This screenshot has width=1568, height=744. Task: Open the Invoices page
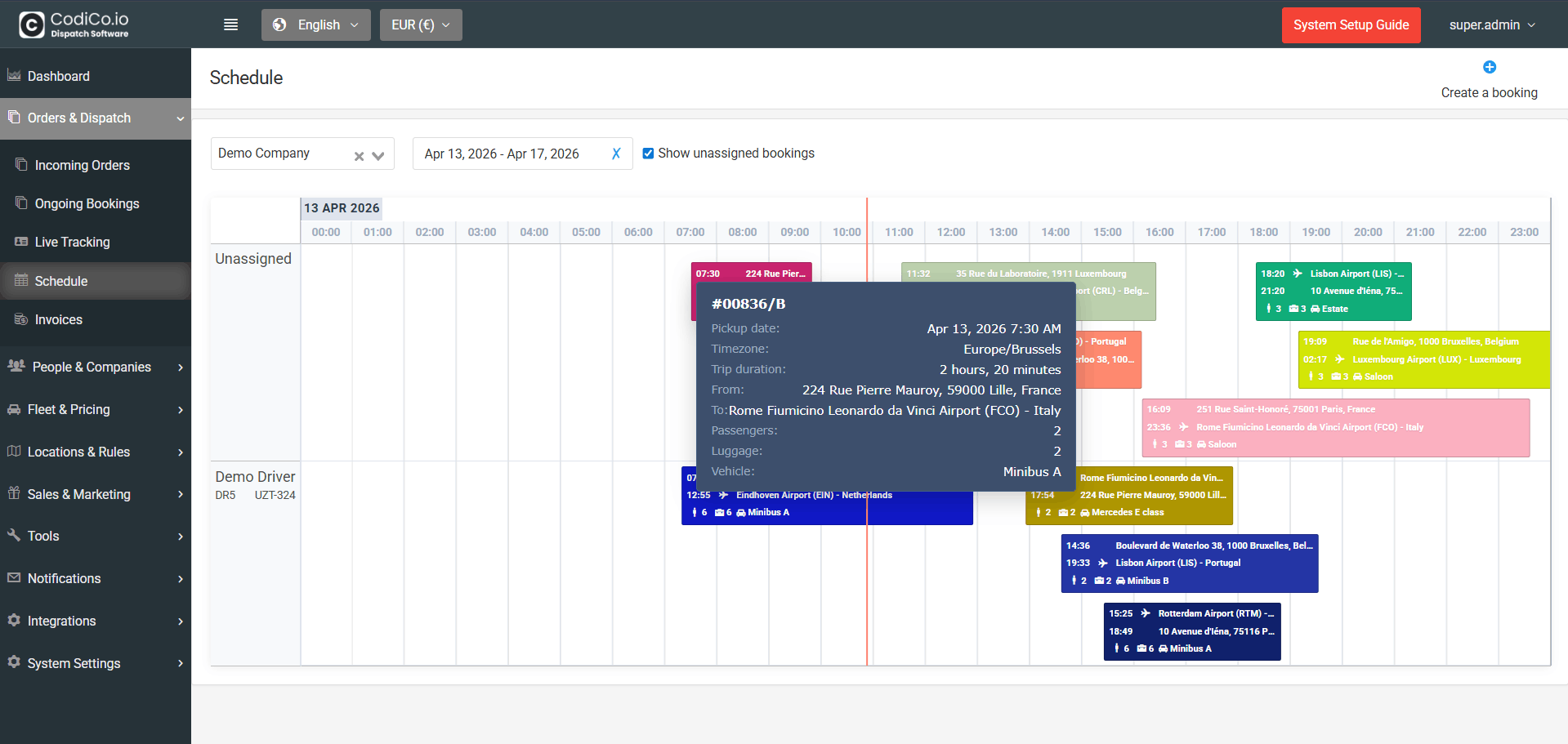point(58,319)
